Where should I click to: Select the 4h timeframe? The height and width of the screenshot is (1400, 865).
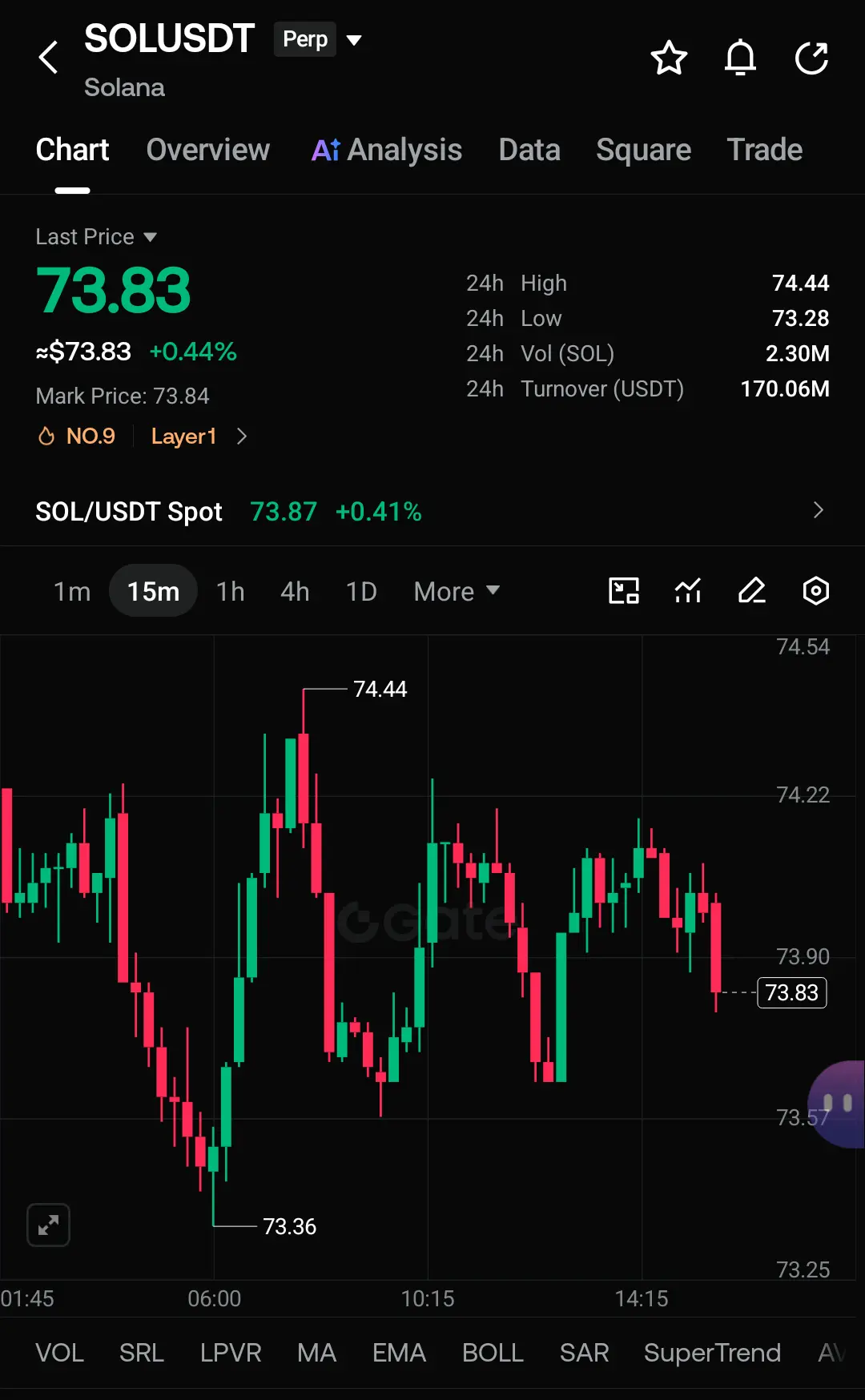[295, 592]
